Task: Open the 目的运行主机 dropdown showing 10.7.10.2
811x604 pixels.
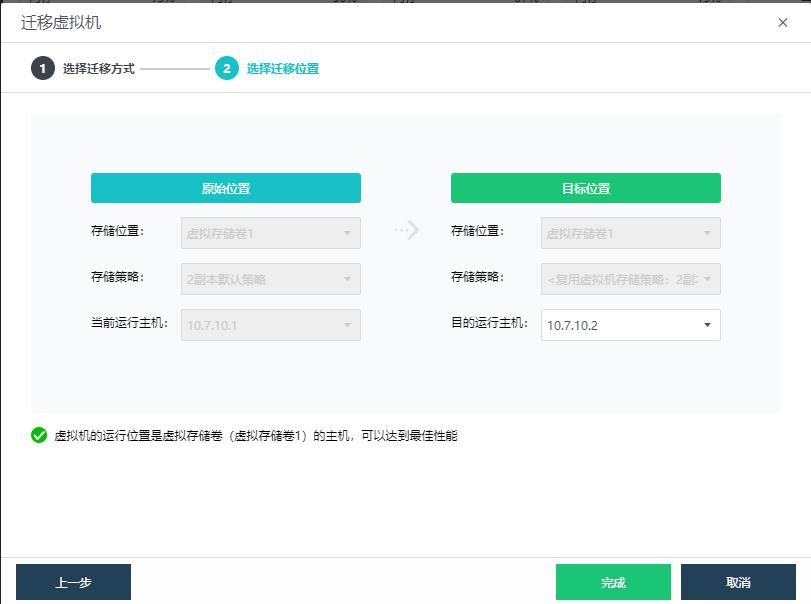Action: 630,325
